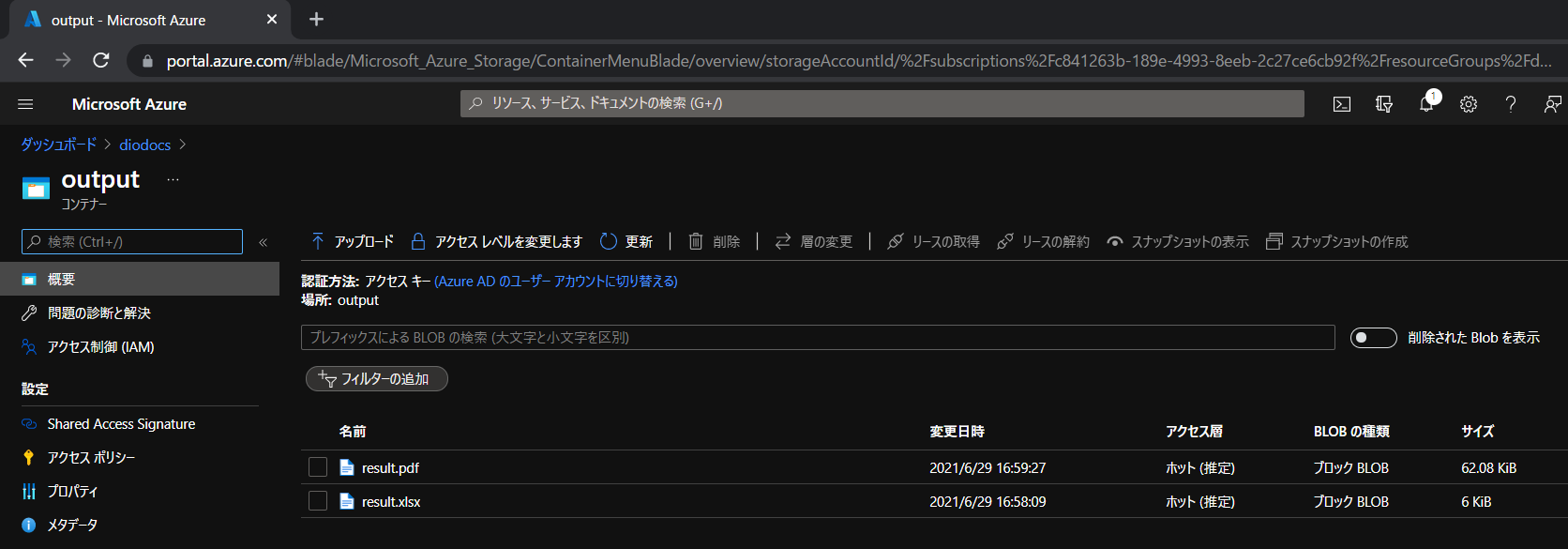
Task: Open the feedback icon
Action: [1553, 104]
